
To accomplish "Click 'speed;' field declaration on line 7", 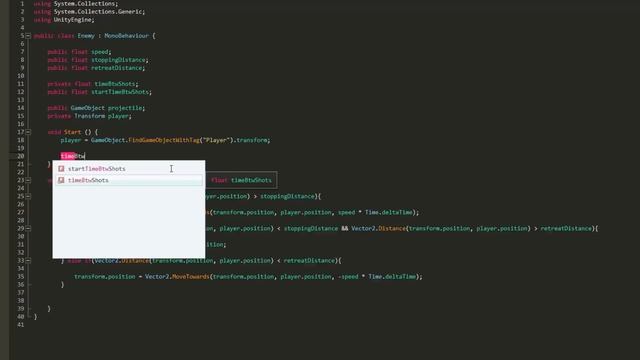I will coord(101,52).
